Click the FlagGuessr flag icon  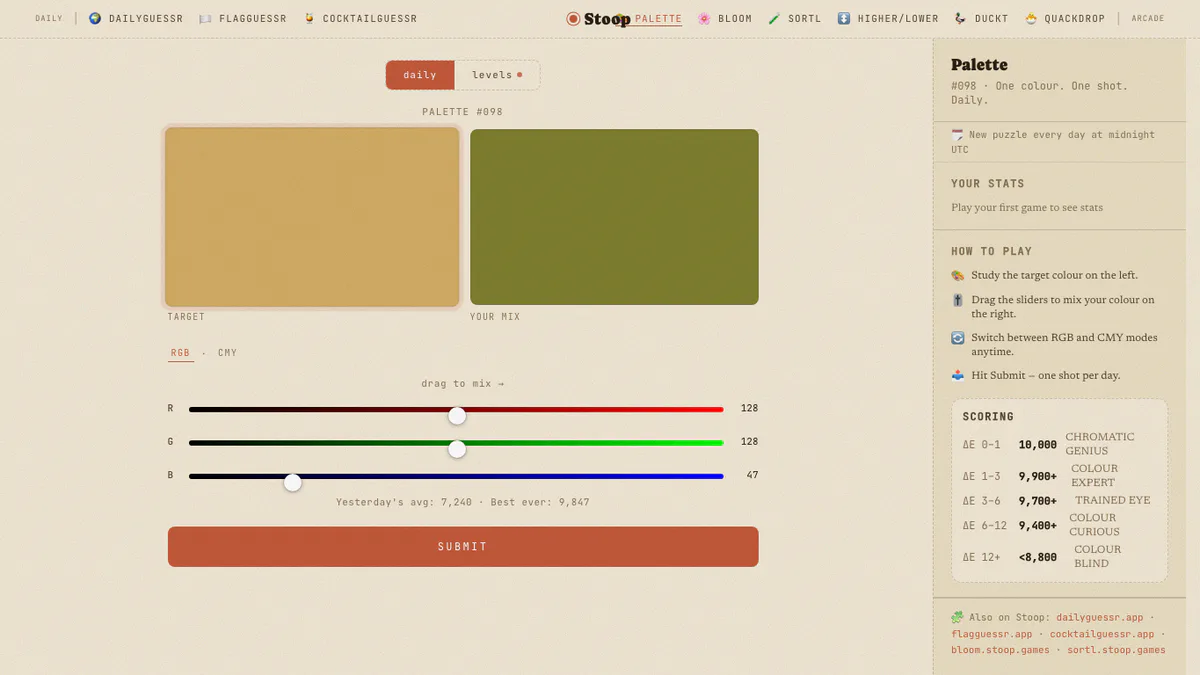tap(205, 18)
